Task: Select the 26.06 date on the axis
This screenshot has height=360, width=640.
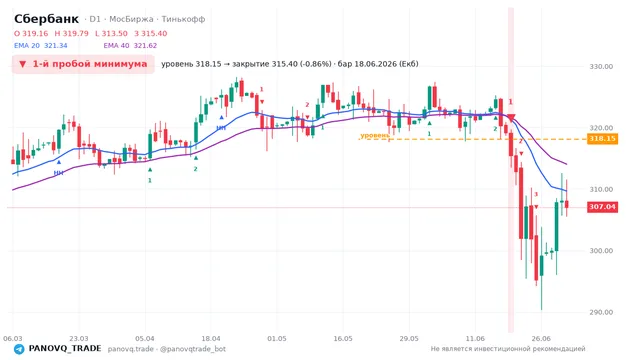Action: click(x=541, y=338)
